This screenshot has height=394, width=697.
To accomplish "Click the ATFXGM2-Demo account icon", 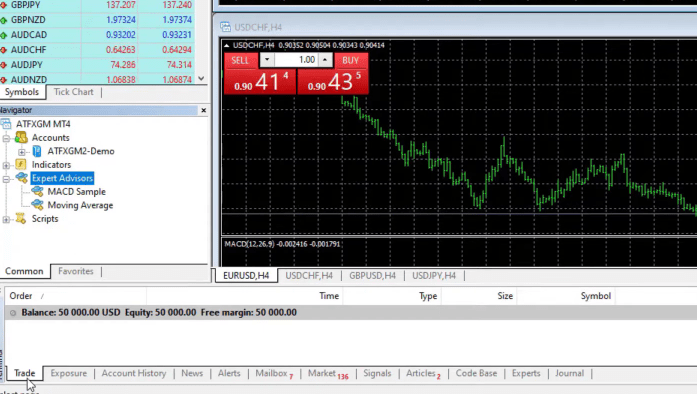I will point(37,151).
